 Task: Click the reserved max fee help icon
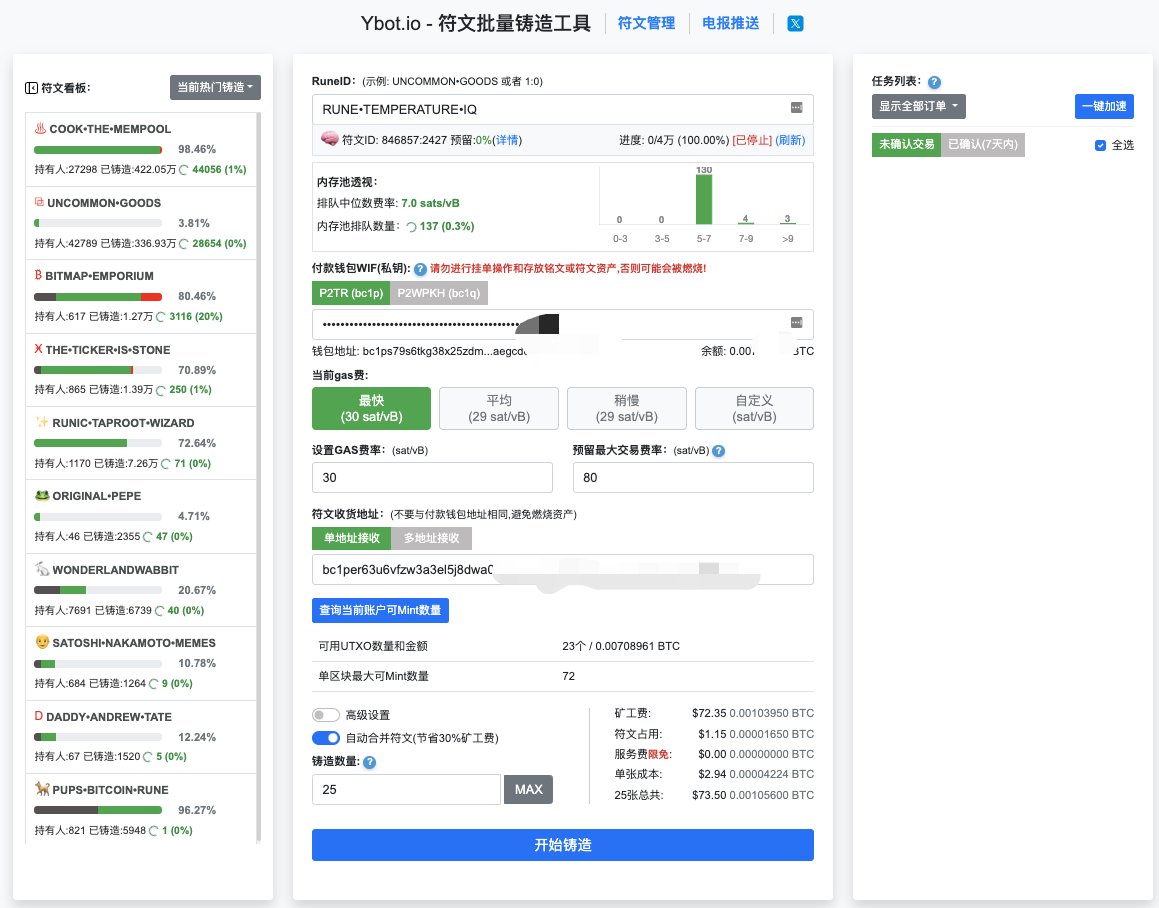(x=718, y=450)
